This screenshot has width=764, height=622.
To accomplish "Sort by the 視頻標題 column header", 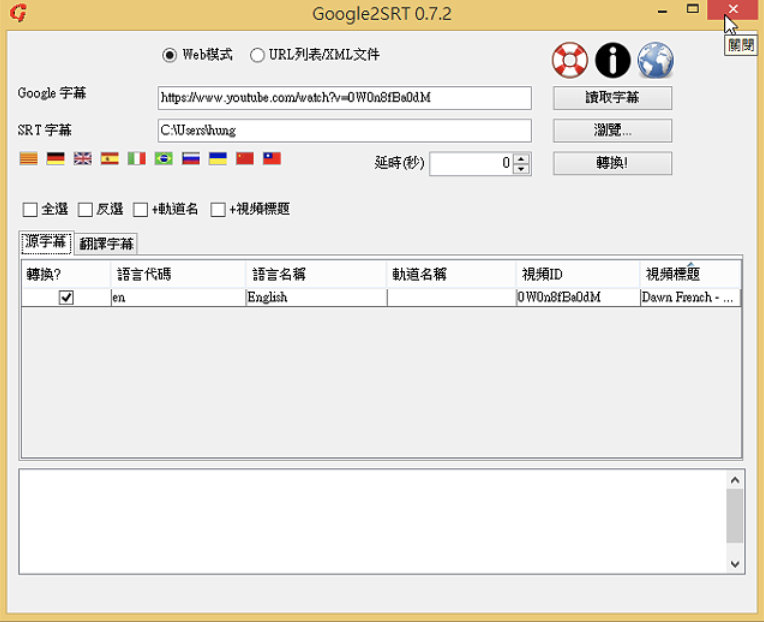I will pyautogui.click(x=690, y=274).
